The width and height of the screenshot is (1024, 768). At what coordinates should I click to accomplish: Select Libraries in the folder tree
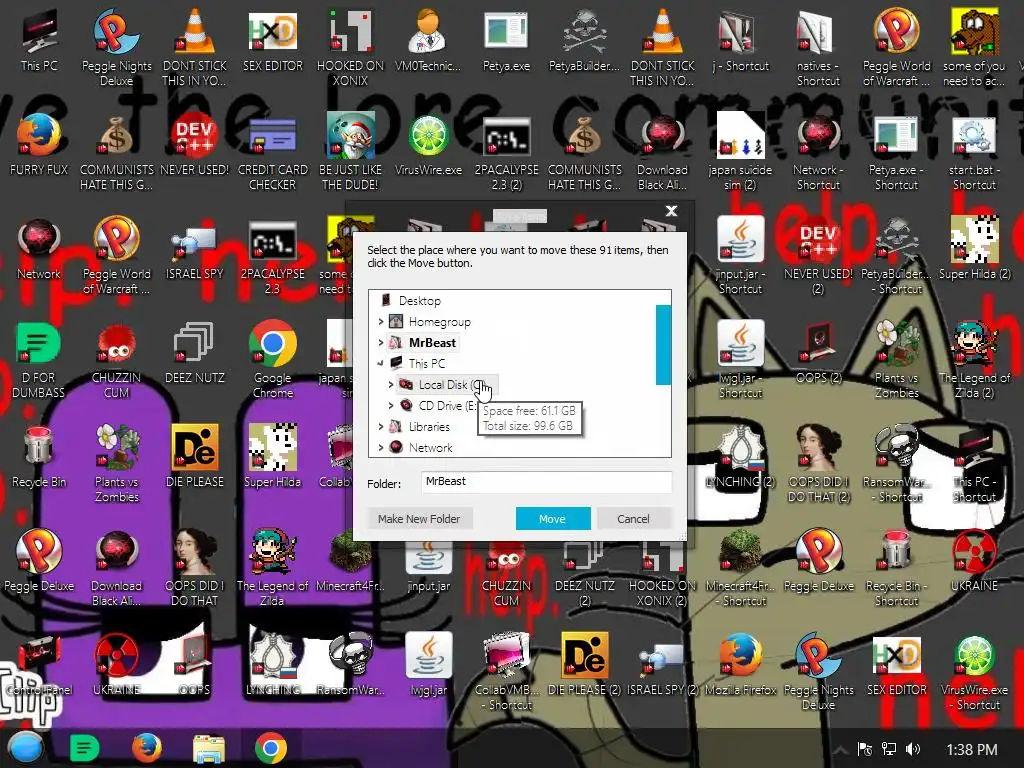click(429, 426)
